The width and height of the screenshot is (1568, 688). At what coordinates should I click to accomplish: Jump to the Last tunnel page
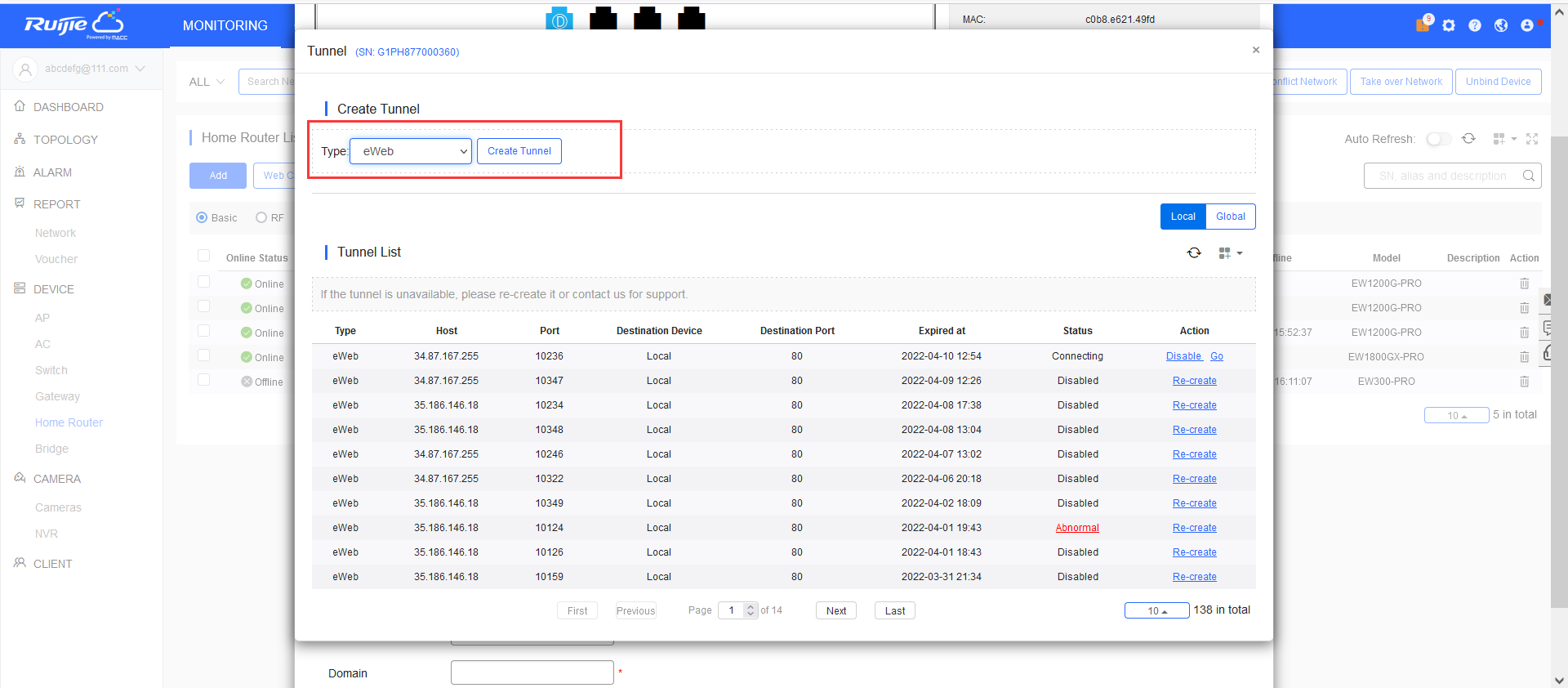click(x=895, y=610)
